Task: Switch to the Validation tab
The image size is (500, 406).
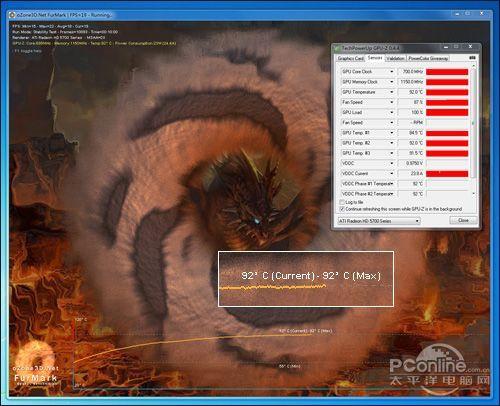Action: [395, 58]
